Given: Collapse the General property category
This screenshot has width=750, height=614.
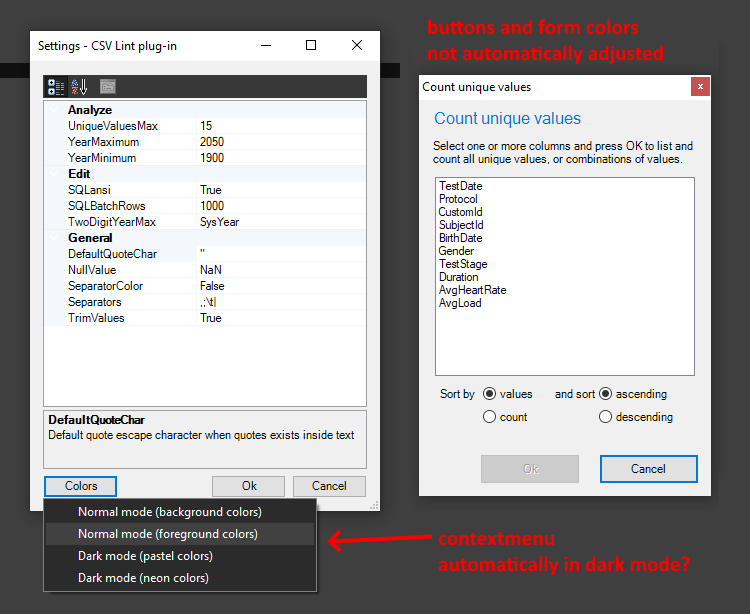Looking at the screenshot, I should click(x=56, y=238).
